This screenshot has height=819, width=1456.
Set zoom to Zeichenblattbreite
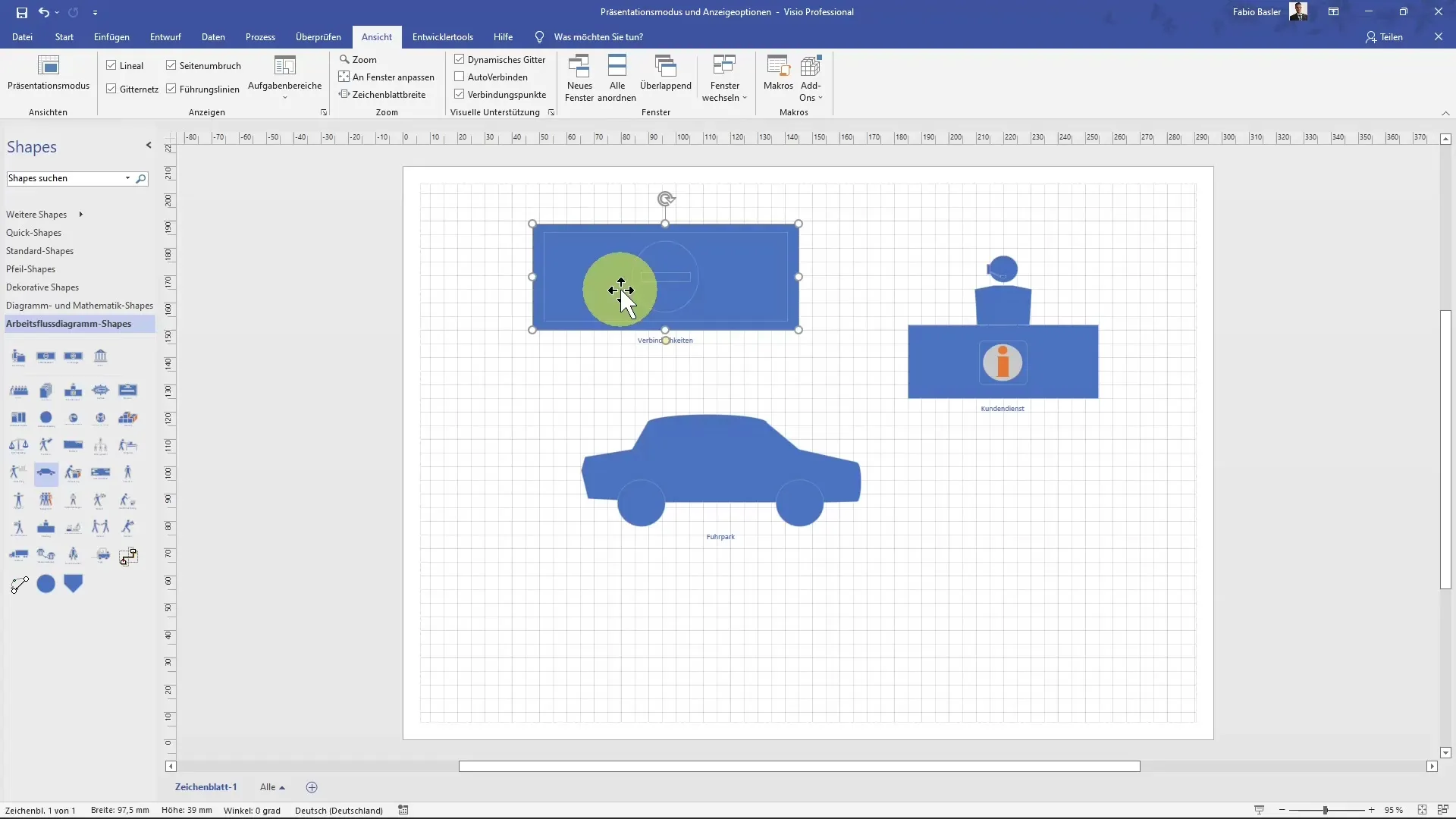point(382,94)
